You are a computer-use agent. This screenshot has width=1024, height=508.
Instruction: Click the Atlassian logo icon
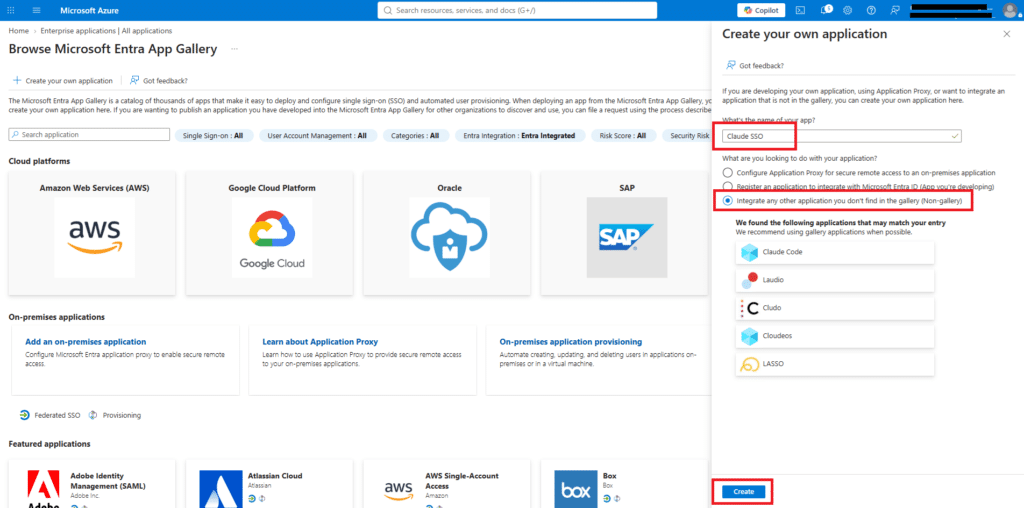click(x=221, y=489)
